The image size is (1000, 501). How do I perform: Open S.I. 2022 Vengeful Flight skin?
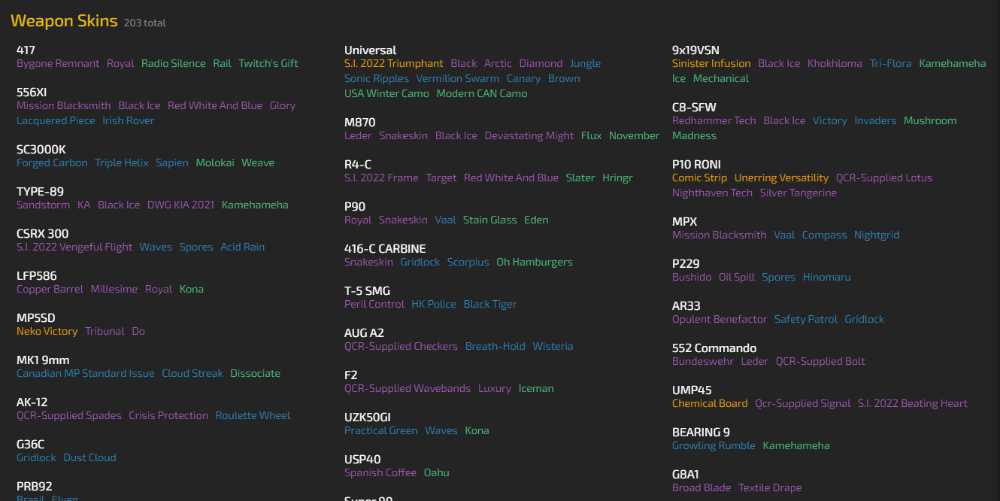(74, 247)
